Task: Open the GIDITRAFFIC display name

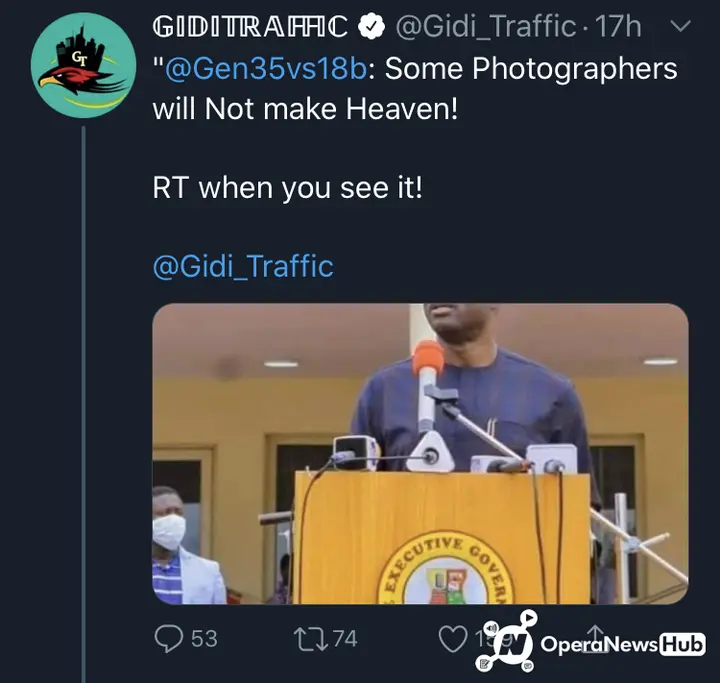Action: (250, 27)
